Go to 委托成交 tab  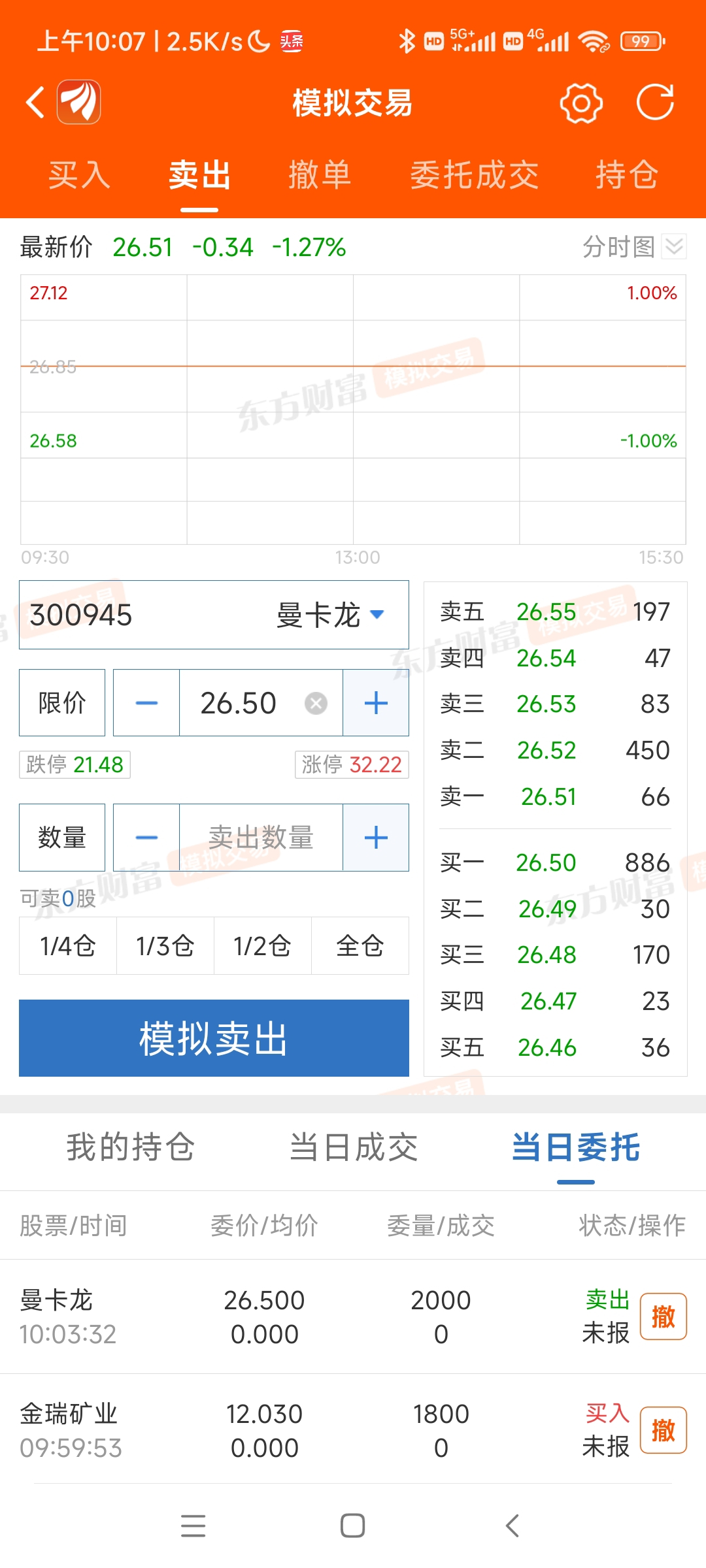tap(474, 175)
